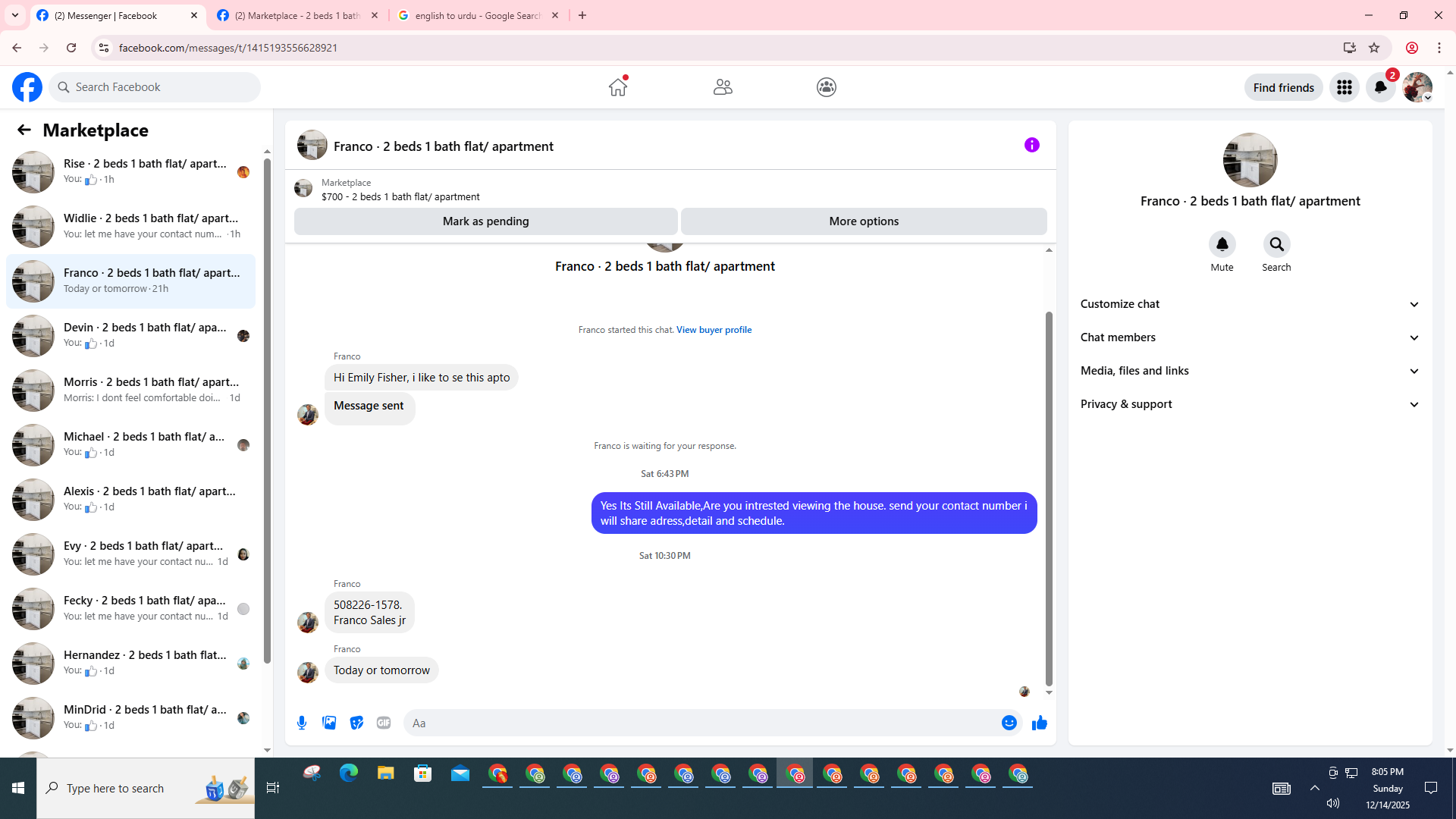The width and height of the screenshot is (1456, 819).
Task: Switch to the Marketplace browser tab
Action: pos(297,15)
